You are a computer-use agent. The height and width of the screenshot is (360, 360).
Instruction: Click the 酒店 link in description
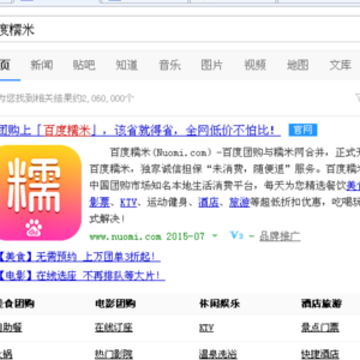point(208,202)
